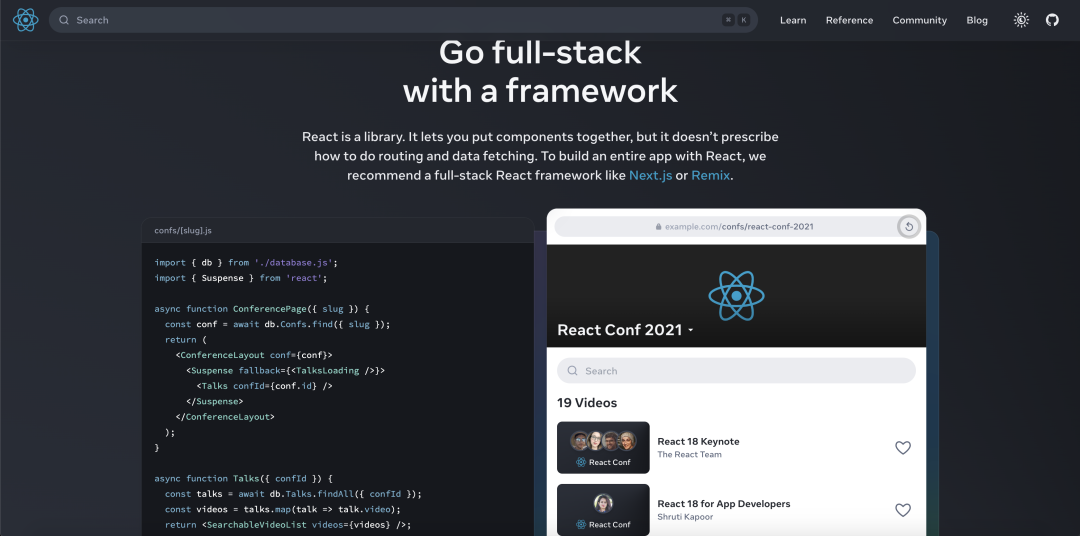Screen dimensions: 1080x536
Task: Click 'The React Team' speaker text
Action: click(689, 455)
